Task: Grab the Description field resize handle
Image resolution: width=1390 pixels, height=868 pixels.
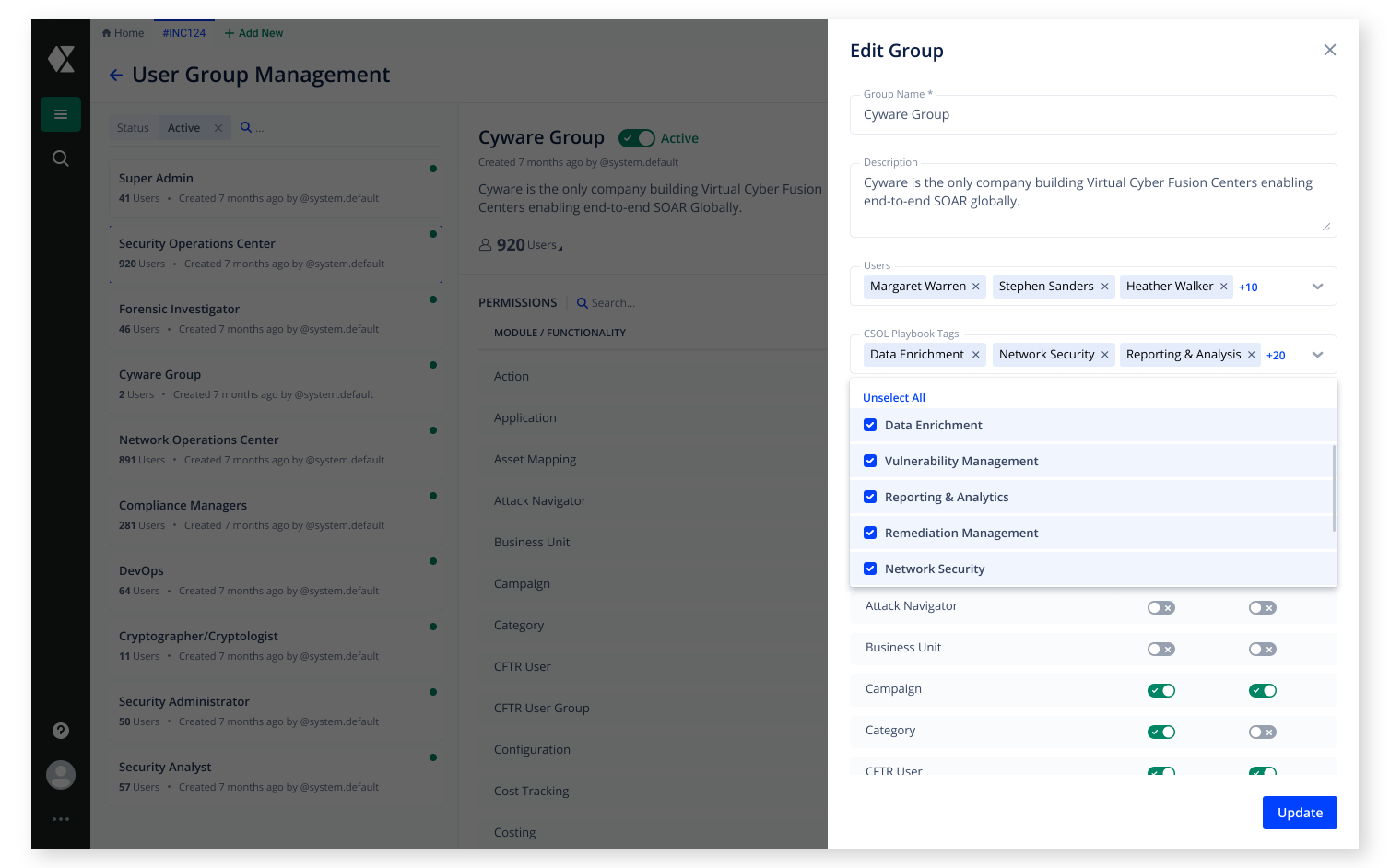Action: pyautogui.click(x=1326, y=227)
